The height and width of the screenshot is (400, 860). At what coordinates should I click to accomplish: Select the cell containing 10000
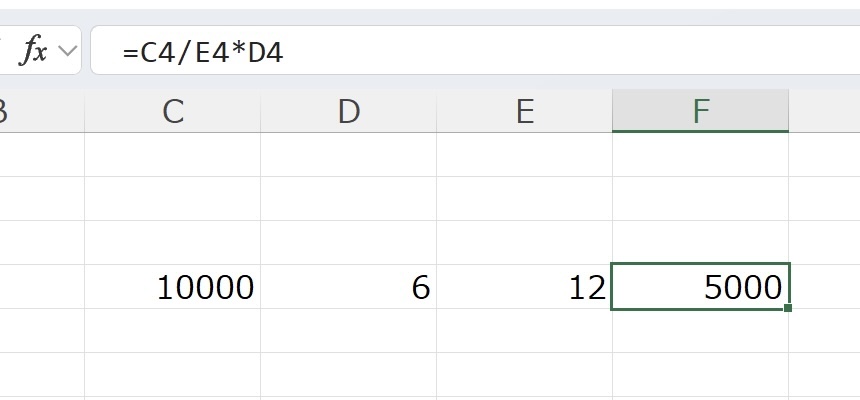173,287
